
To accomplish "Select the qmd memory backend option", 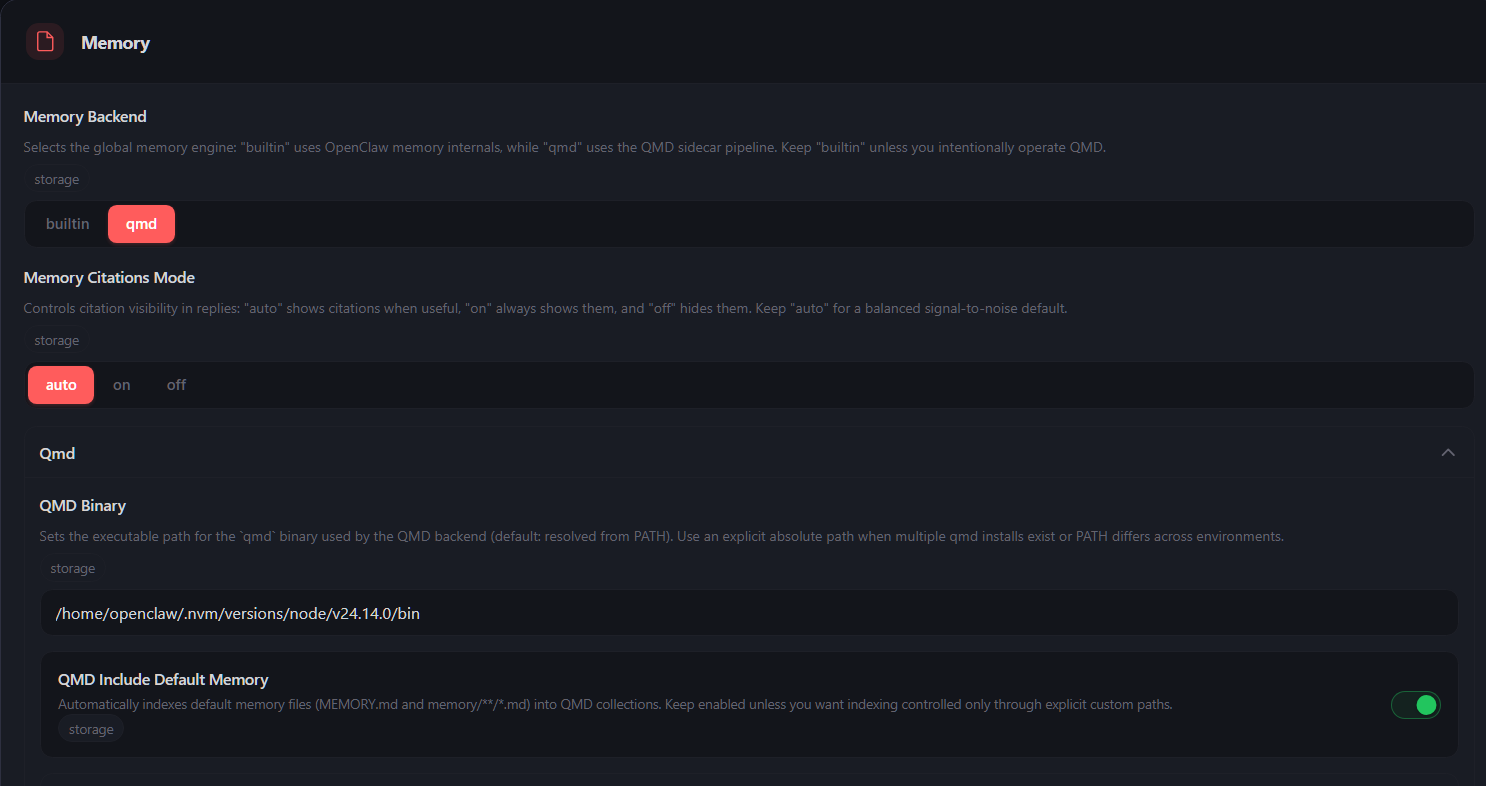I will coord(141,224).
